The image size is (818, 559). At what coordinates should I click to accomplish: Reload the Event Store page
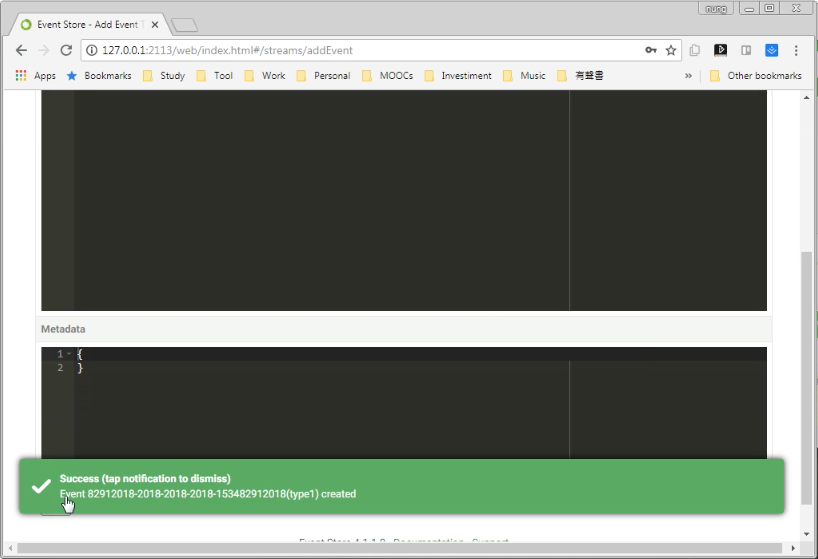point(66,50)
